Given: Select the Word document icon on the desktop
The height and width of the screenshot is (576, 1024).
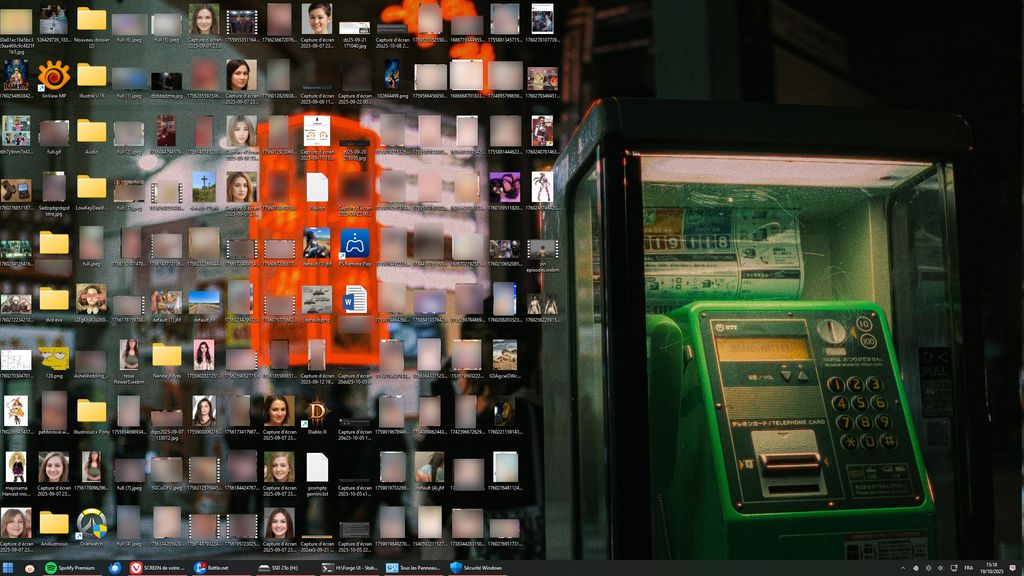Looking at the screenshot, I should click(x=355, y=300).
